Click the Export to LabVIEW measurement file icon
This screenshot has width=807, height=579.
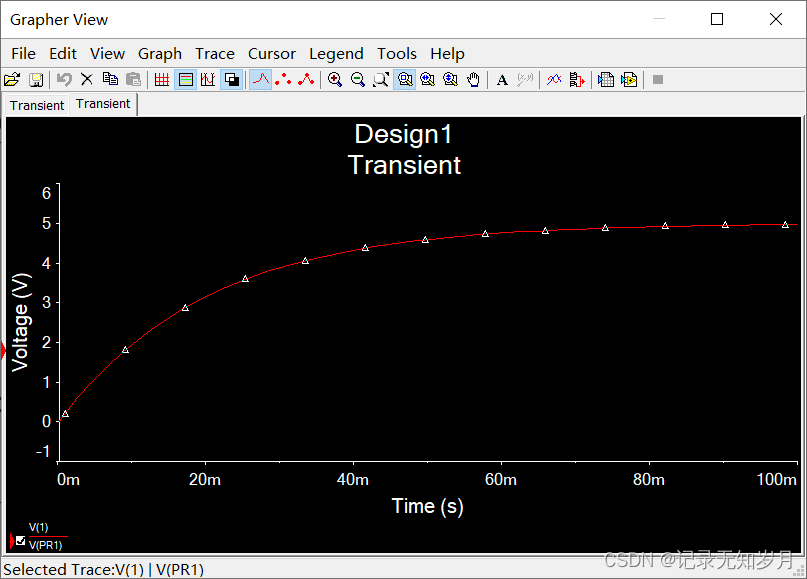click(629, 80)
